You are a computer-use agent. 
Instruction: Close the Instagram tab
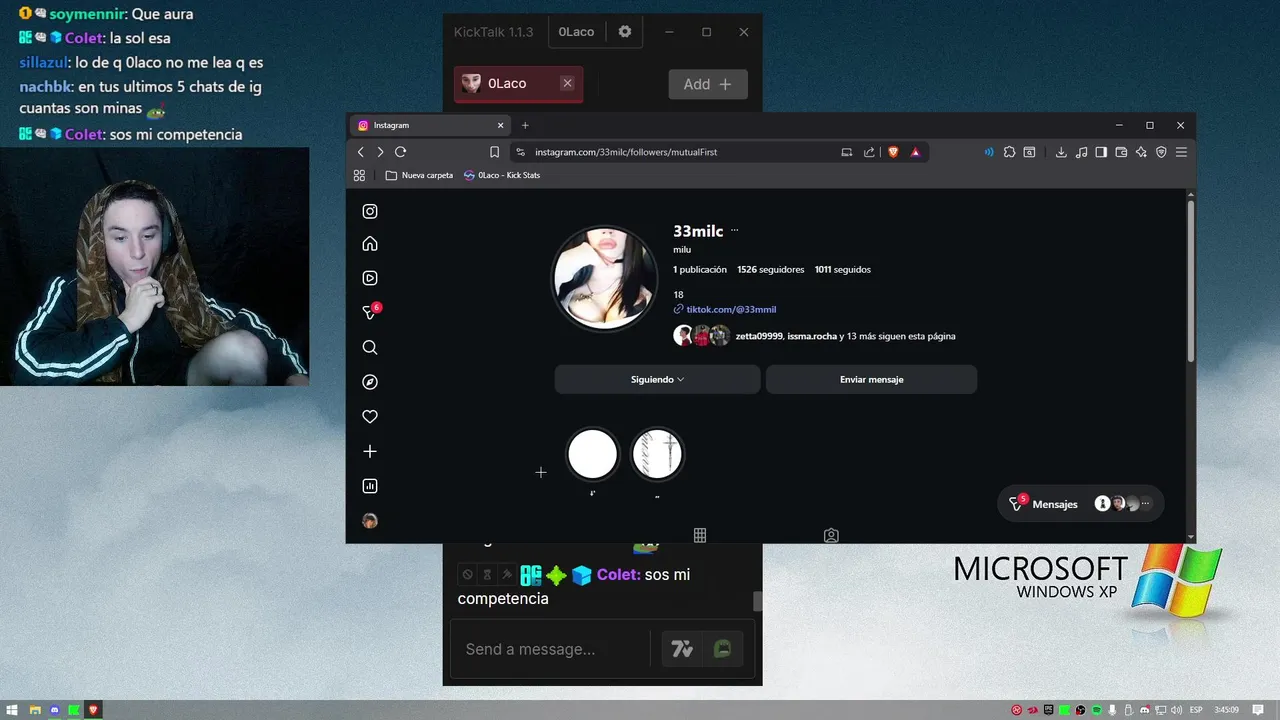click(501, 125)
